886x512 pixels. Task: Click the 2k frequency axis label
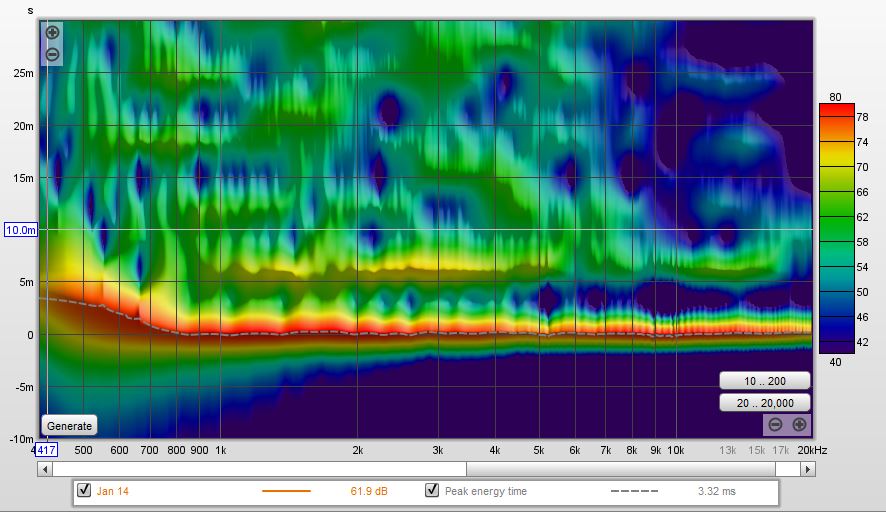click(358, 450)
